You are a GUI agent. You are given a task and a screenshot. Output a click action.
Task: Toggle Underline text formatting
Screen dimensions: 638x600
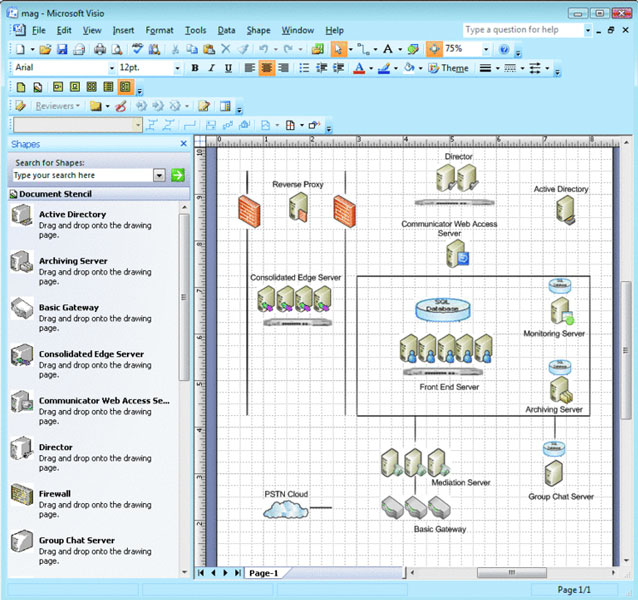(228, 68)
